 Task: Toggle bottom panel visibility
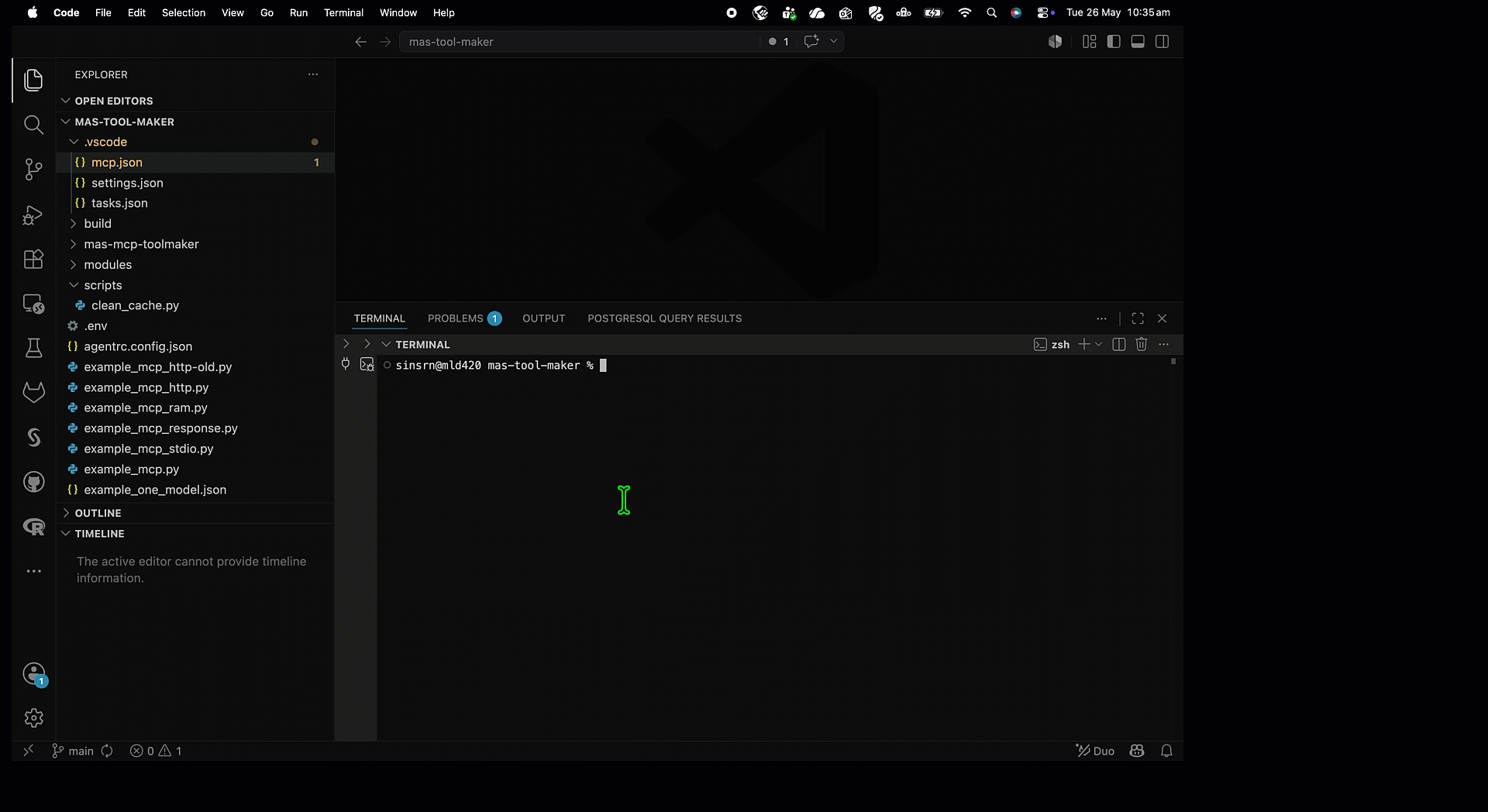click(x=1138, y=42)
